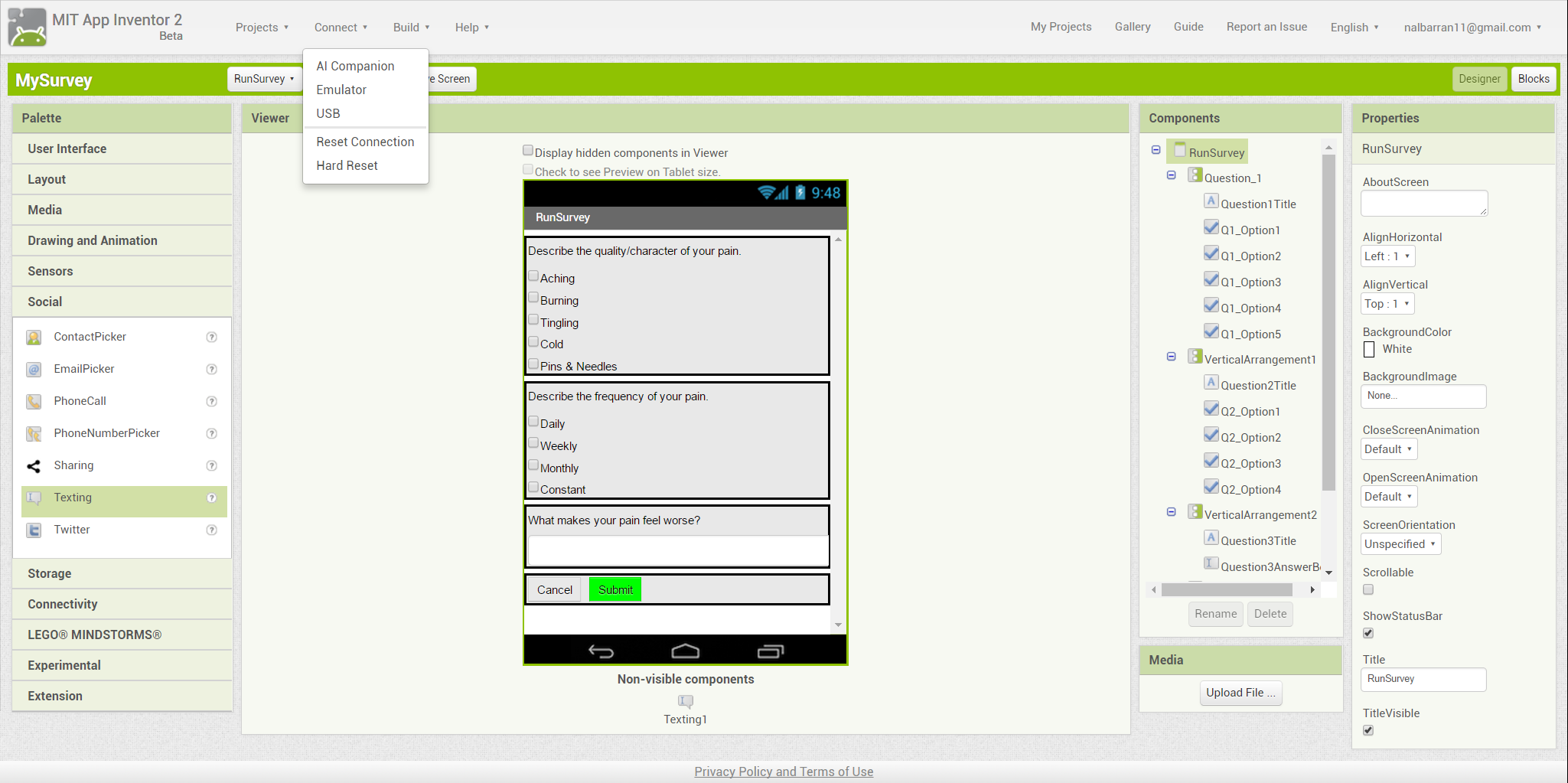Screen dimensions: 1568x783
Task: Select the Texting component icon in palette
Action: 34,498
